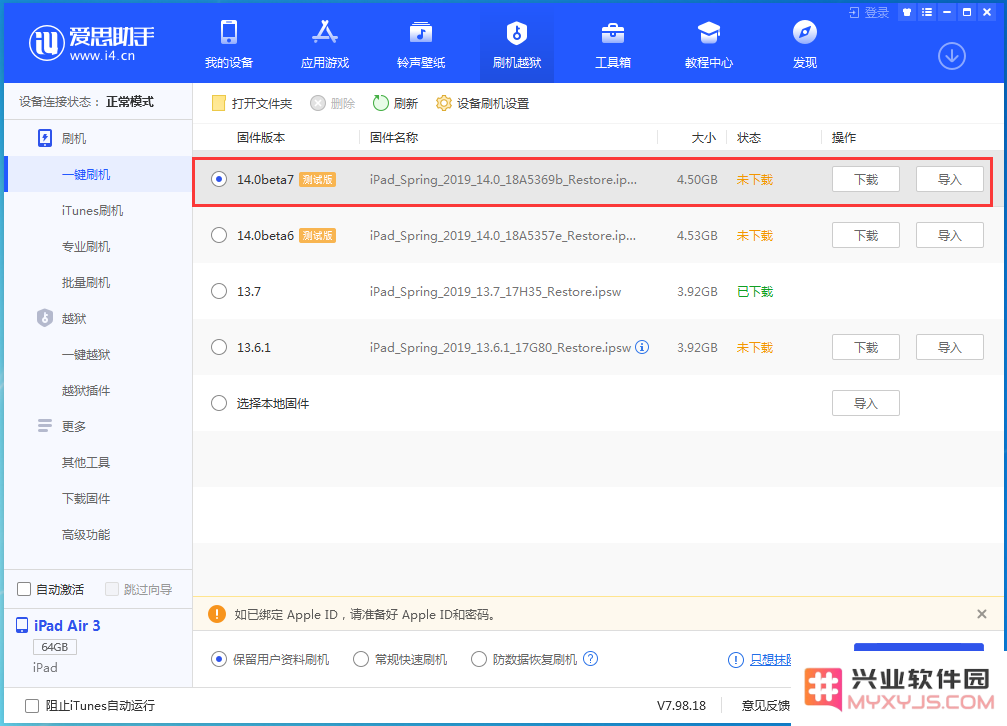This screenshot has height=726, width=1007.
Task: Click the 固件版本 column header
Action: [261, 137]
